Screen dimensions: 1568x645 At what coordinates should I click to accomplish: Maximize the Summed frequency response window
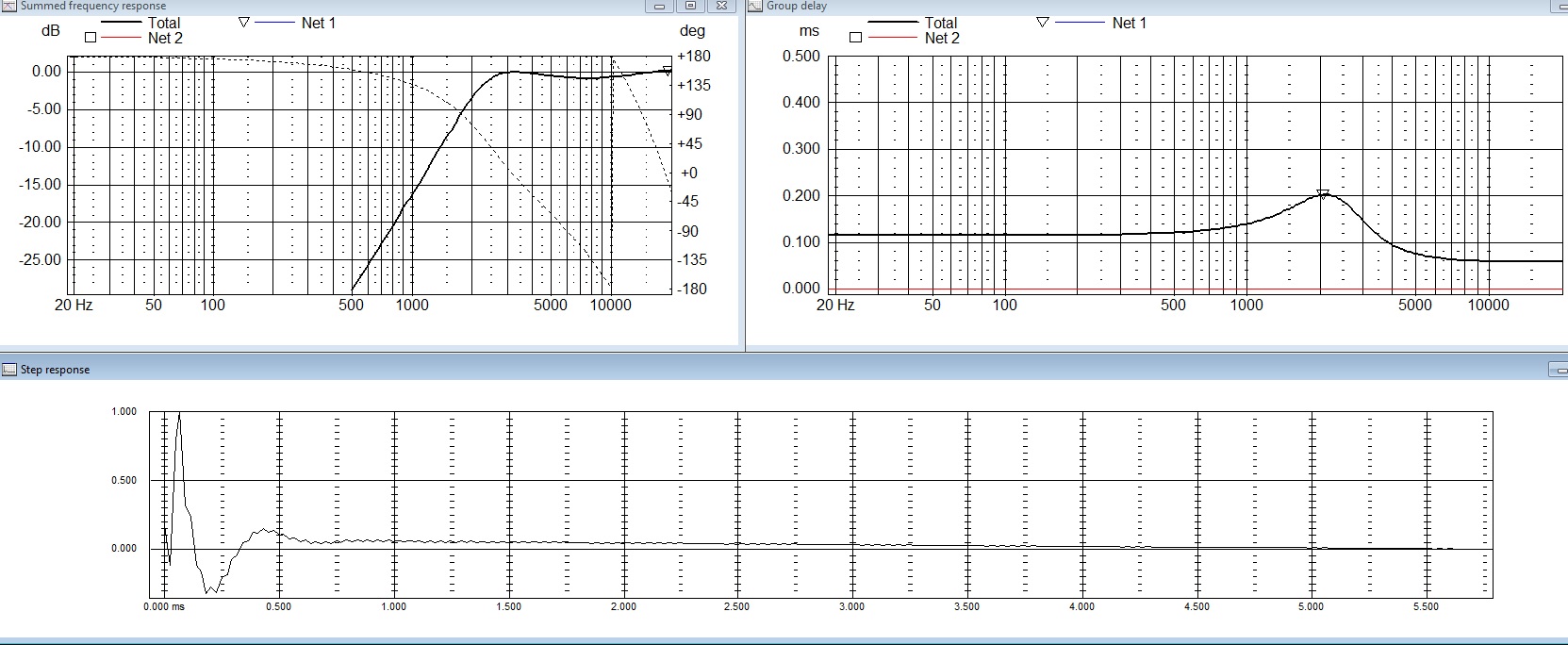(x=690, y=6)
